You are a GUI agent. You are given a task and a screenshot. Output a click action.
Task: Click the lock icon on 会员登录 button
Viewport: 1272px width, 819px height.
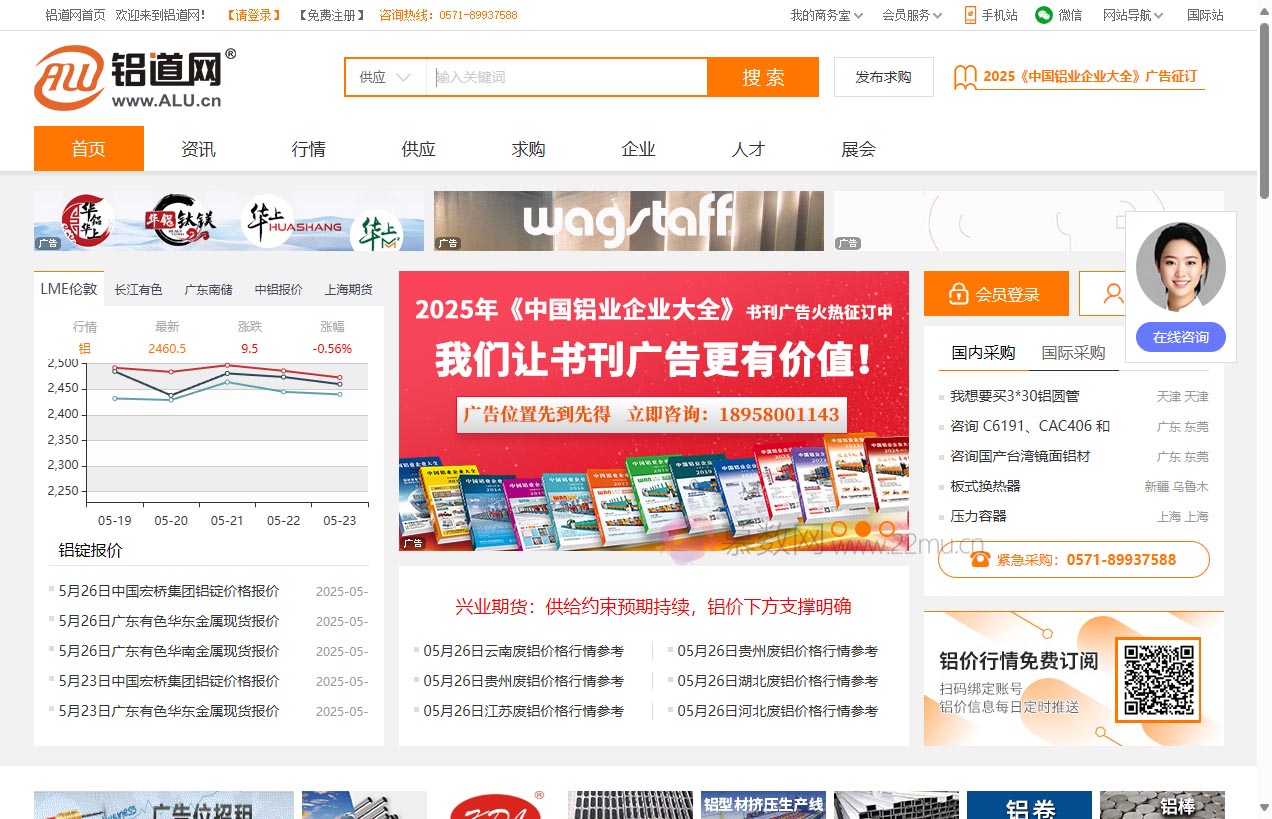tap(958, 293)
